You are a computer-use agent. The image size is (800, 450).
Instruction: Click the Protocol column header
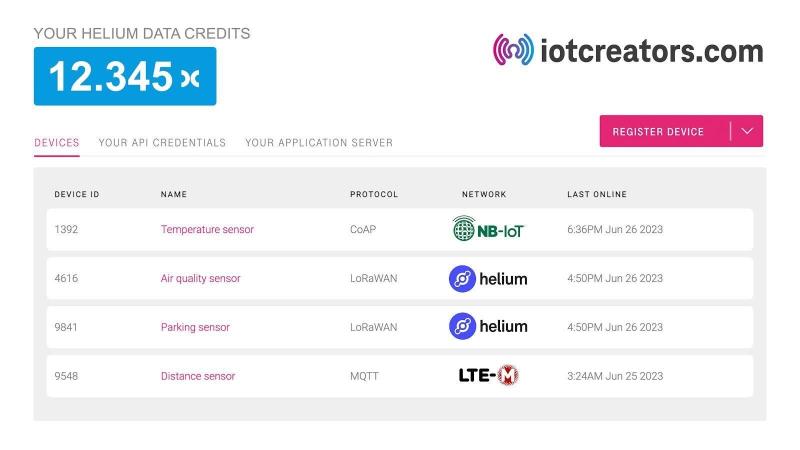coord(374,194)
